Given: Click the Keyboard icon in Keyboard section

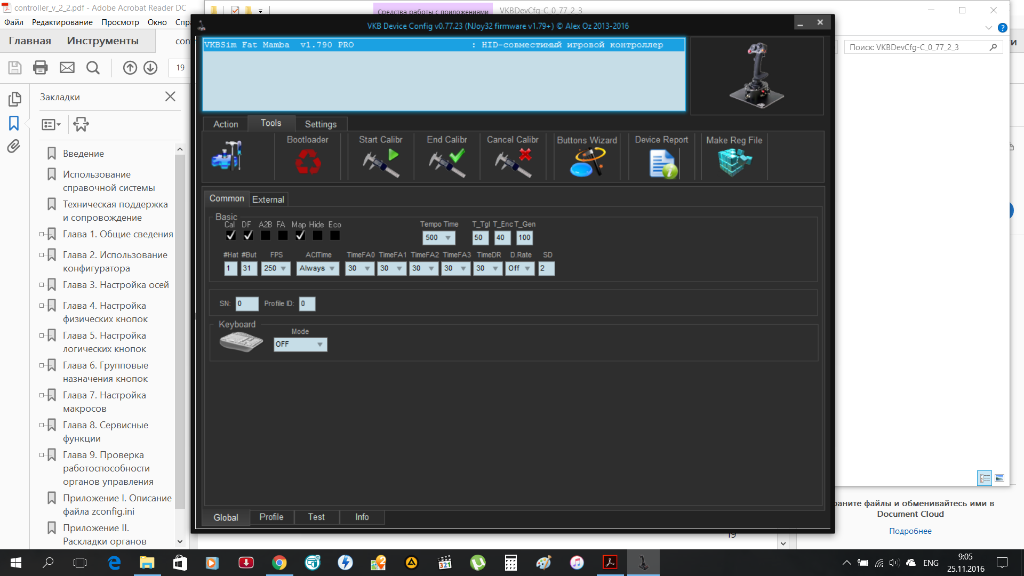Looking at the screenshot, I should [x=241, y=342].
